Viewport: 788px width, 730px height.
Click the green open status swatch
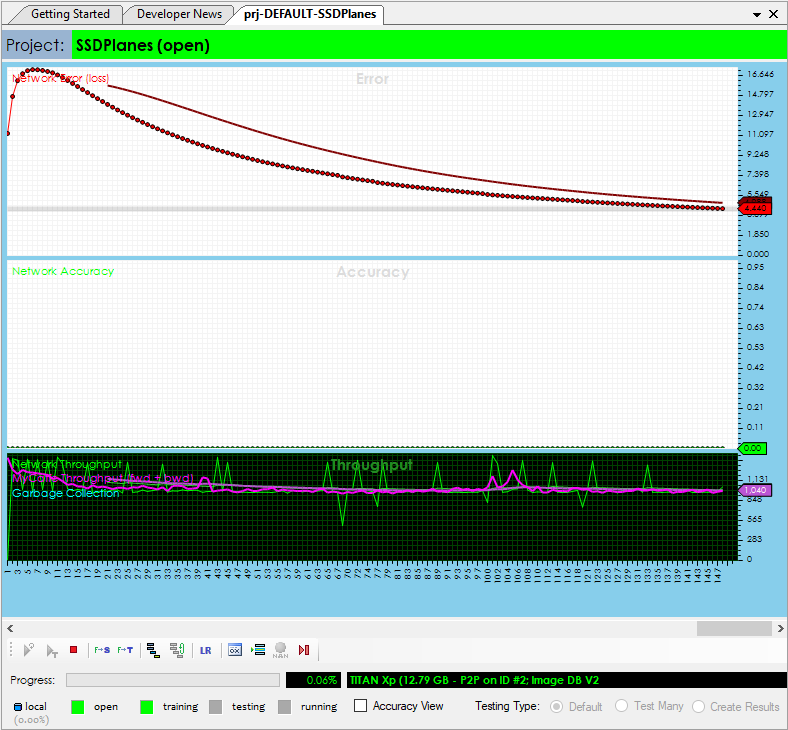78,707
